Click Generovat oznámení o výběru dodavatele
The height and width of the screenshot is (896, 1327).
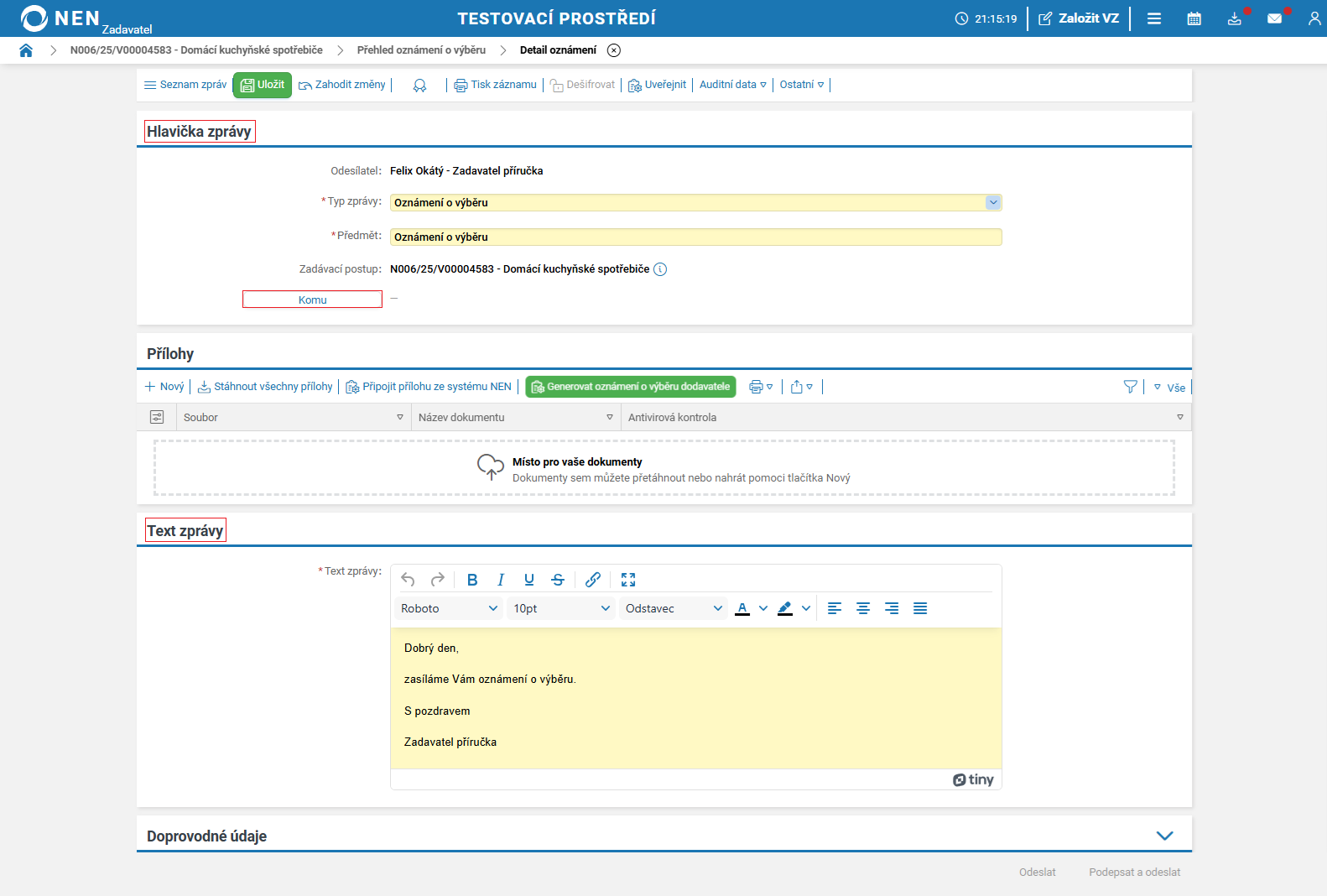[631, 387]
